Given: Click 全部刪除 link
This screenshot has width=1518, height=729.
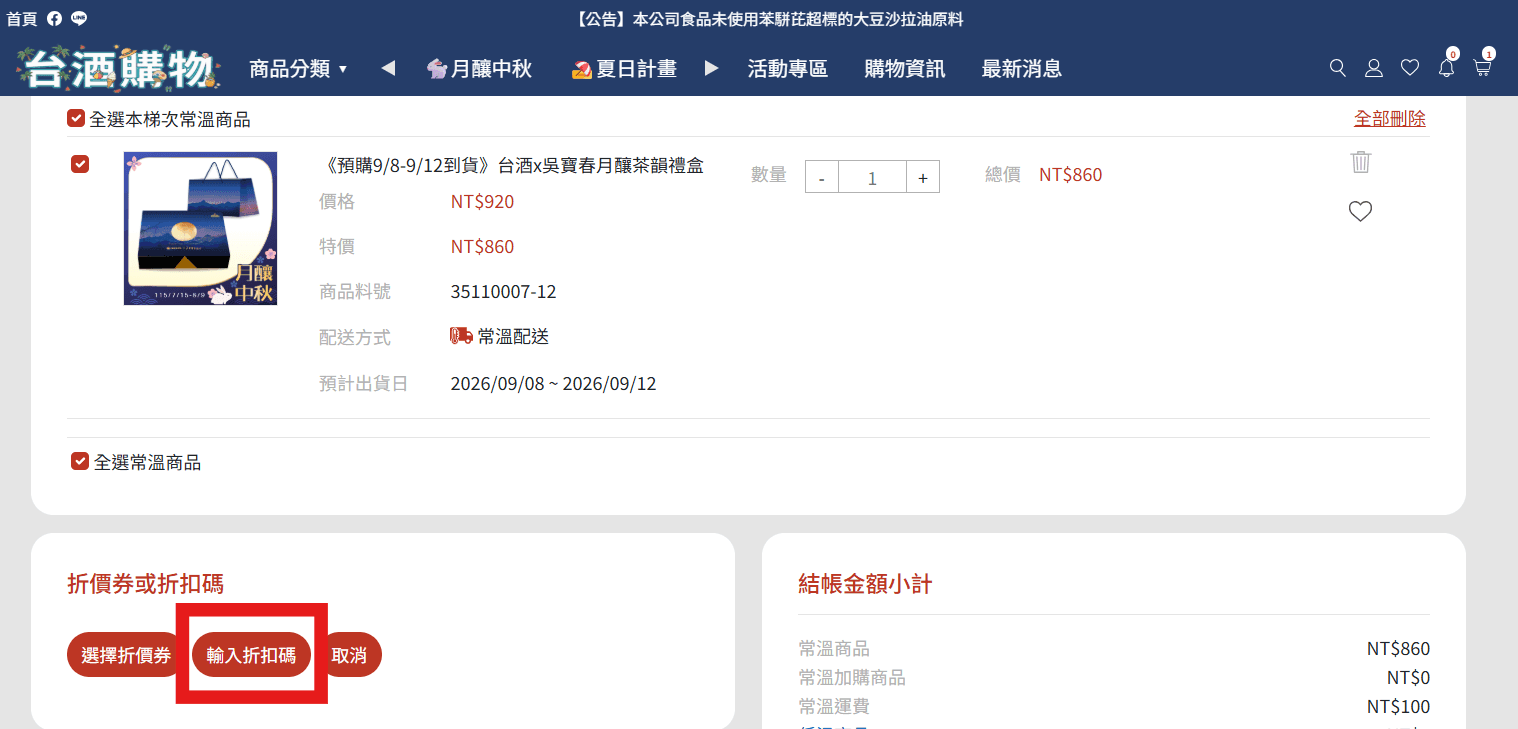Looking at the screenshot, I should pyautogui.click(x=1390, y=119).
